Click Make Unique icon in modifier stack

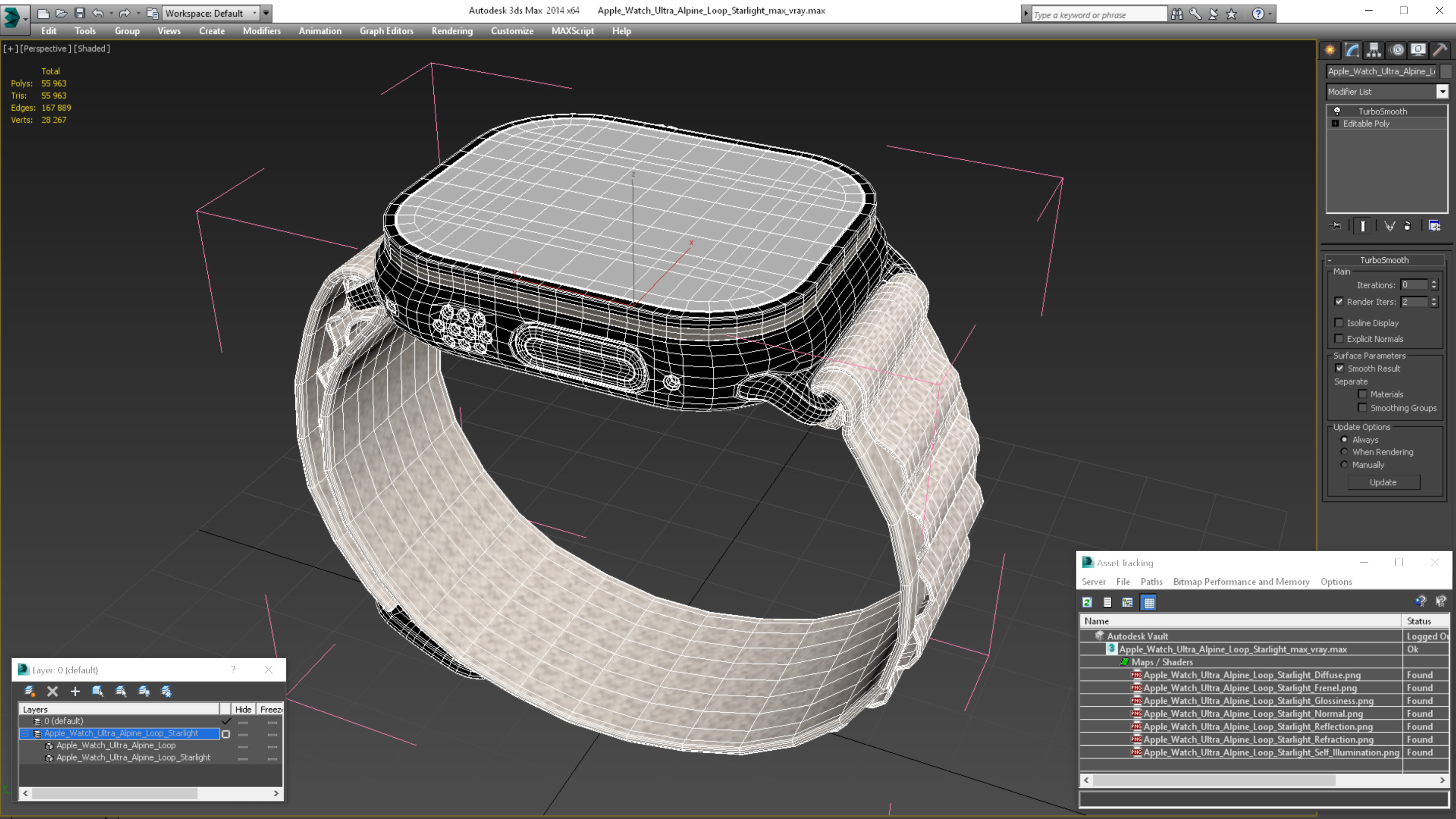pyautogui.click(x=1389, y=226)
